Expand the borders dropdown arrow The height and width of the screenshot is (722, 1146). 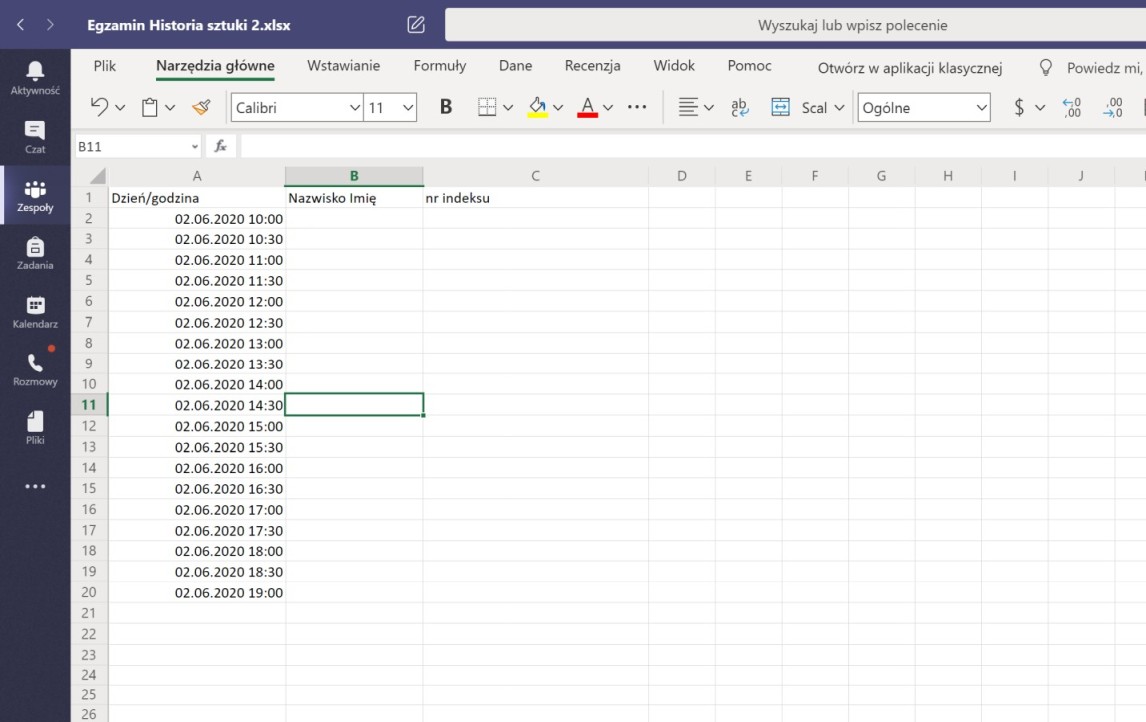click(x=508, y=107)
